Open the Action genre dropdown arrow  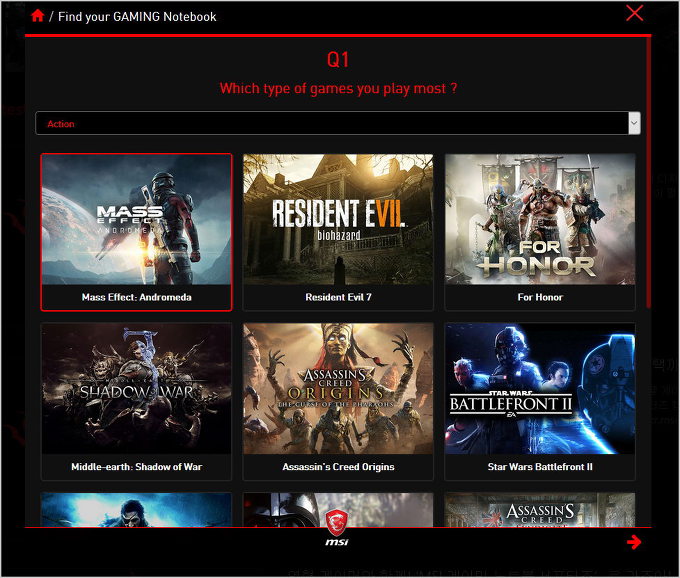[633, 123]
